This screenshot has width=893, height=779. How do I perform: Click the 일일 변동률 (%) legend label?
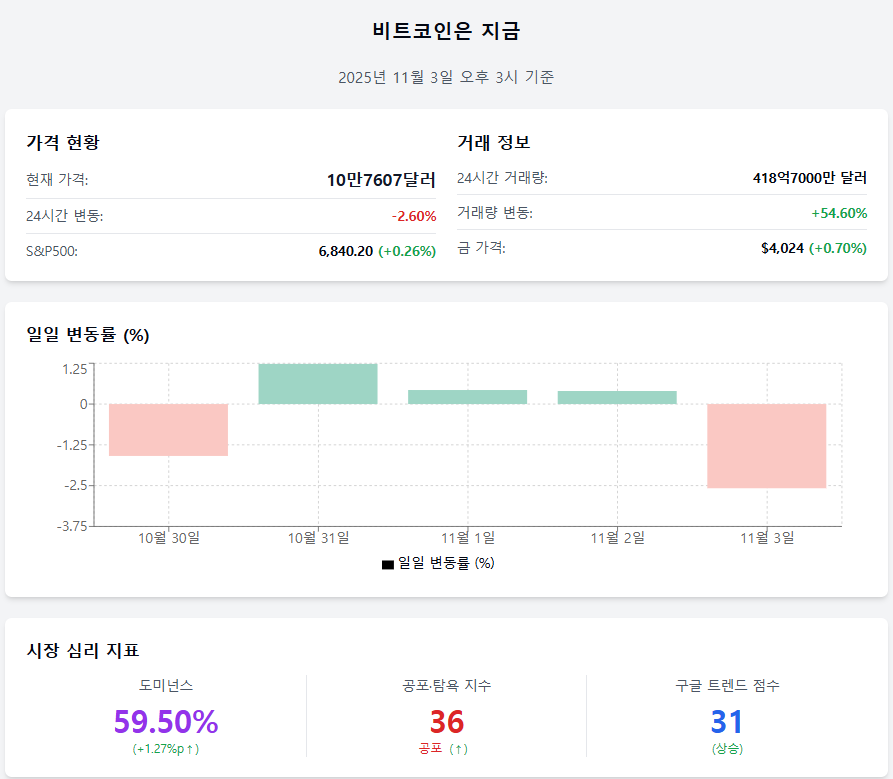446,563
